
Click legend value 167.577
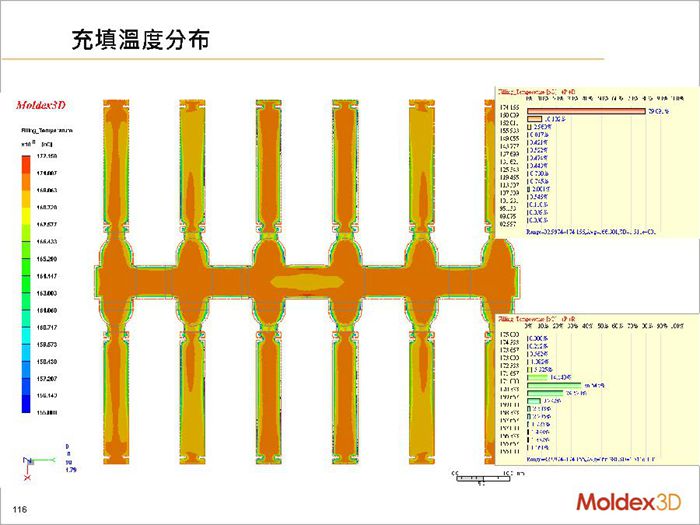(x=47, y=225)
